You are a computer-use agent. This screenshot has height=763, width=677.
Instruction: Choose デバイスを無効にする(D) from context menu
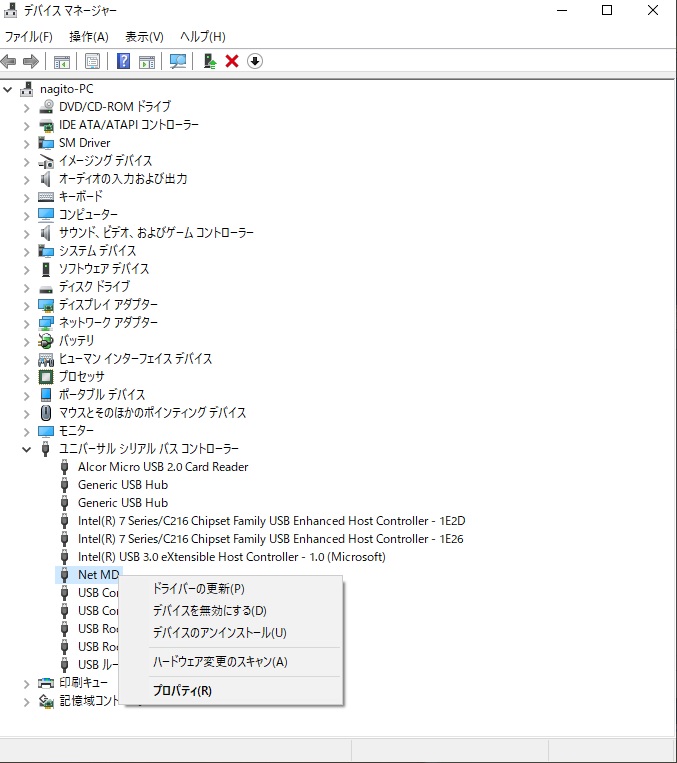tap(231, 611)
